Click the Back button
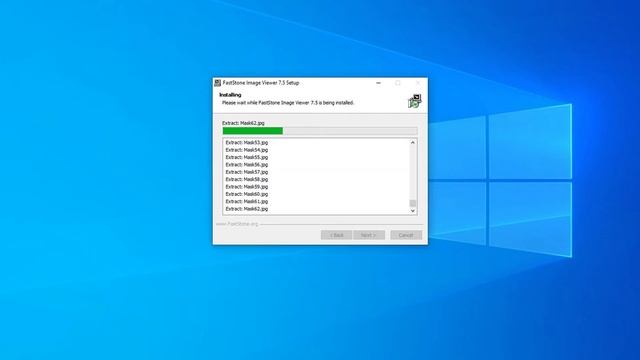The width and height of the screenshot is (640, 360). pyautogui.click(x=336, y=235)
